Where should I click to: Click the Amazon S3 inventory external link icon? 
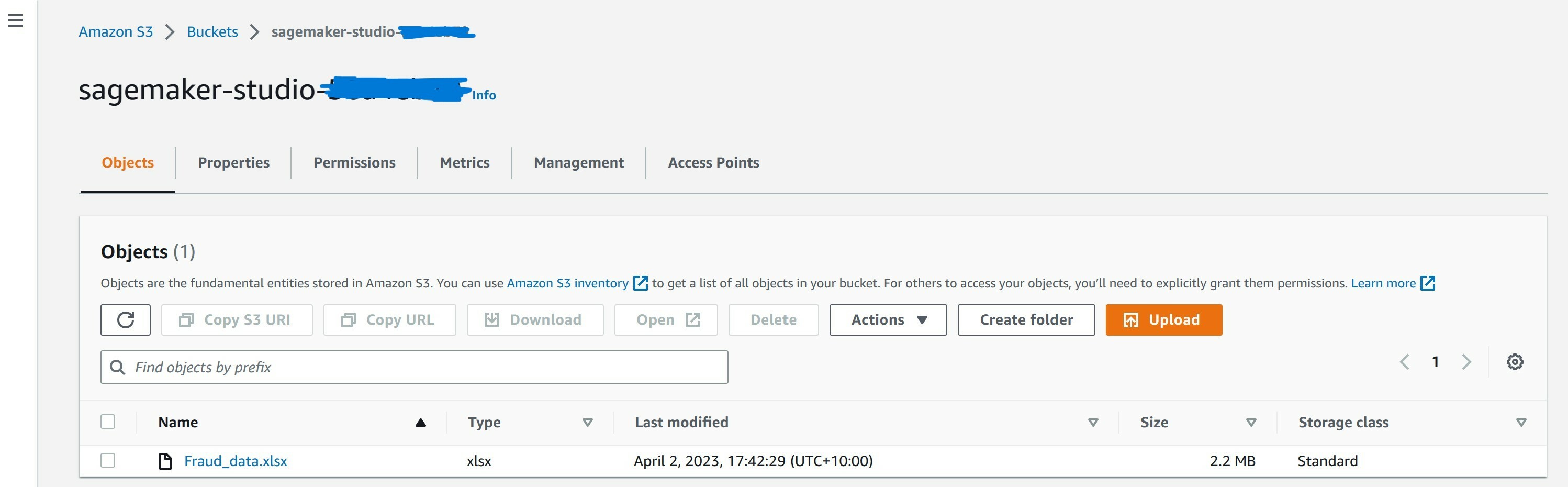[641, 283]
